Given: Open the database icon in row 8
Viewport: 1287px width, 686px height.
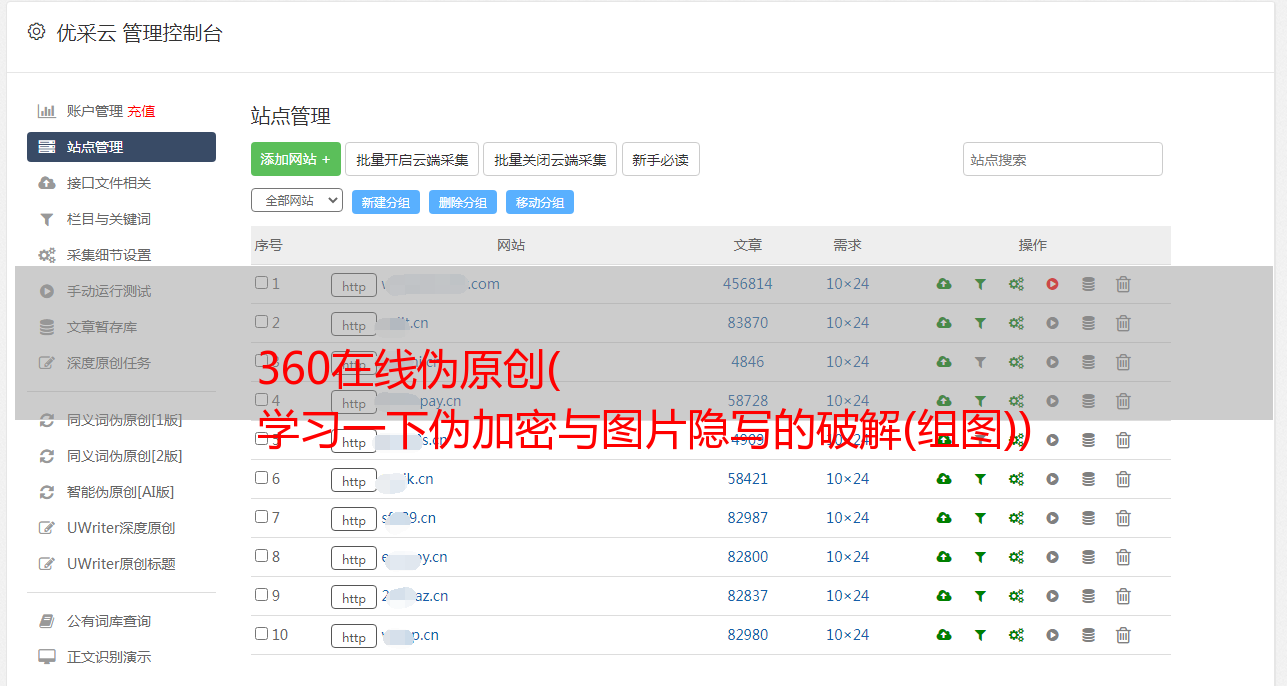Looking at the screenshot, I should point(1088,557).
